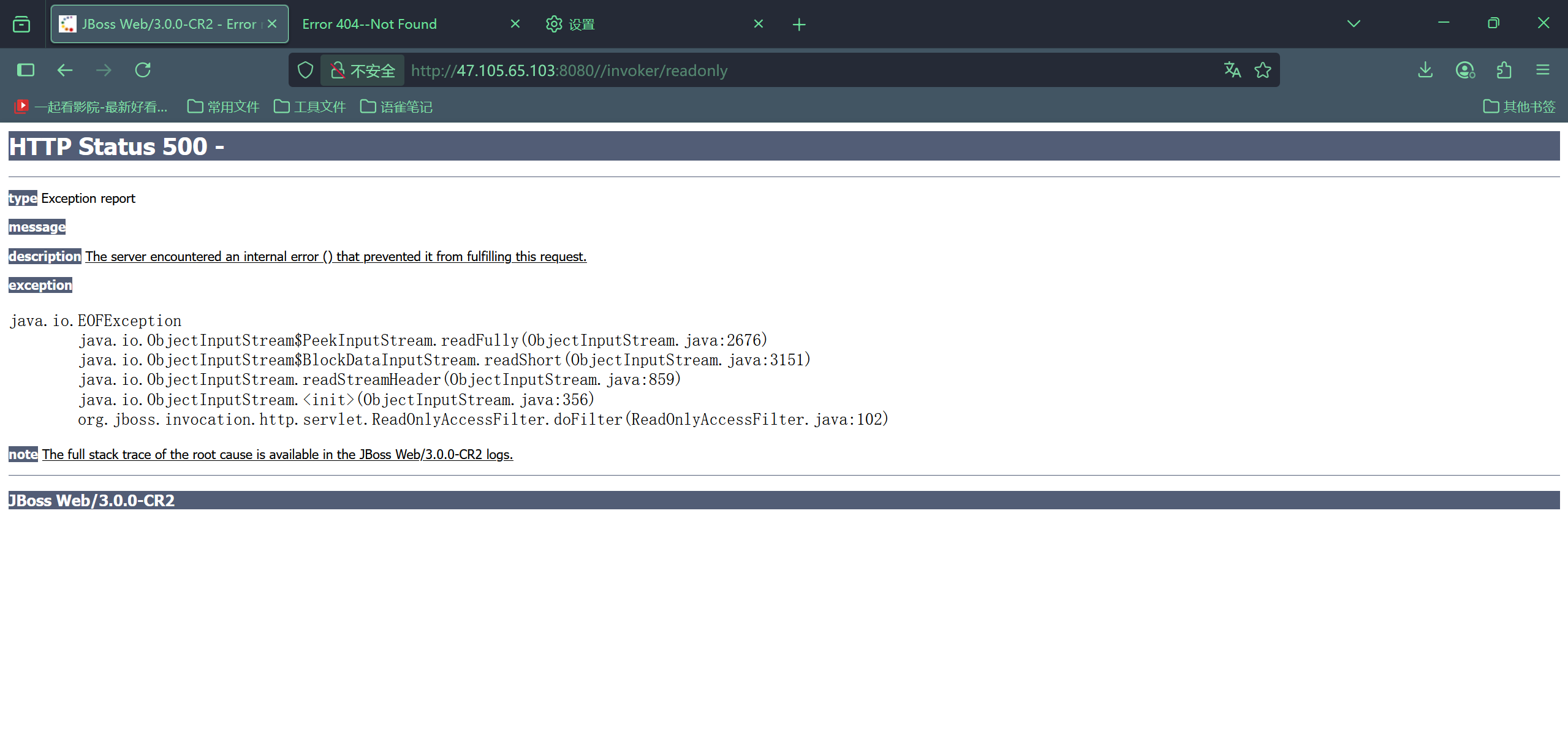Click the note about full stack trace
Image resolution: width=1568 pixels, height=752 pixels.
pos(278,455)
